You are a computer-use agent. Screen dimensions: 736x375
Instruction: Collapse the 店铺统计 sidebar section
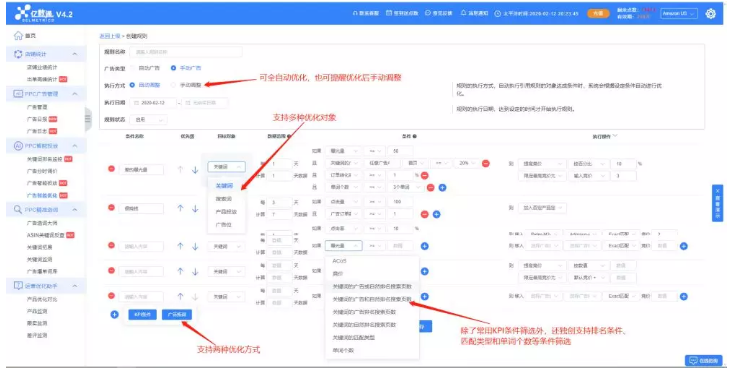pos(75,54)
